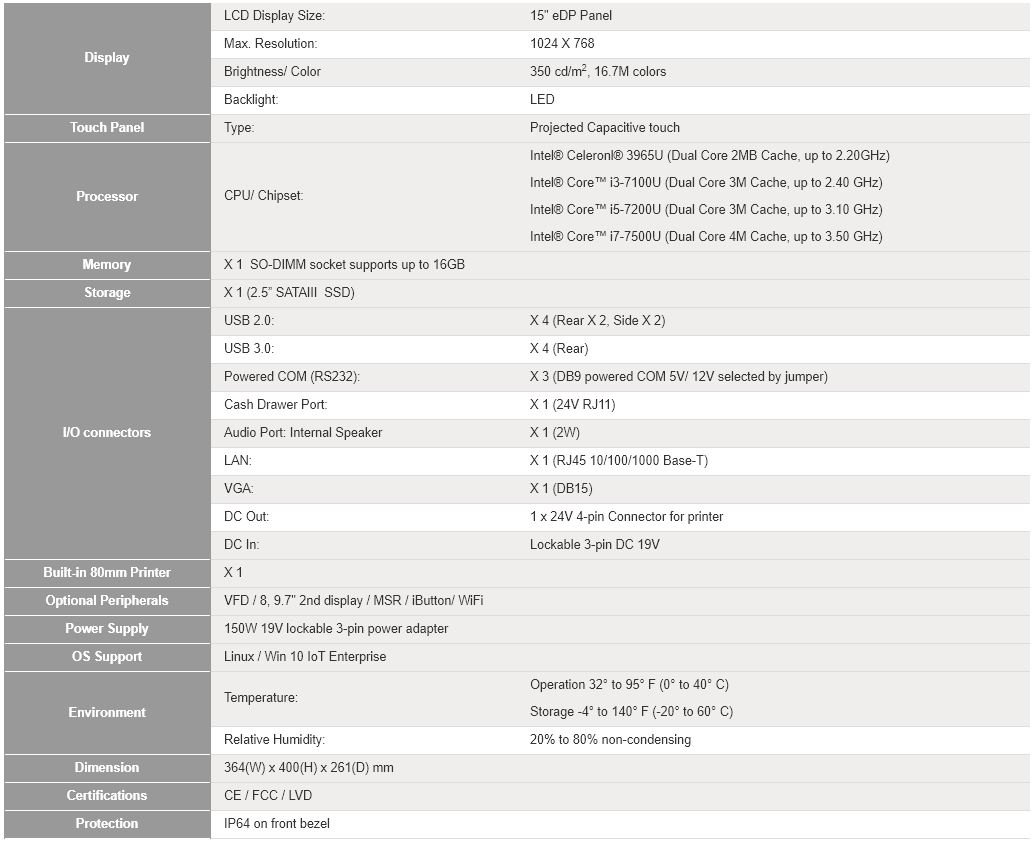Select the "Lockable 3-pin DC 19V" value
The height and width of the screenshot is (845, 1035).
coord(595,545)
